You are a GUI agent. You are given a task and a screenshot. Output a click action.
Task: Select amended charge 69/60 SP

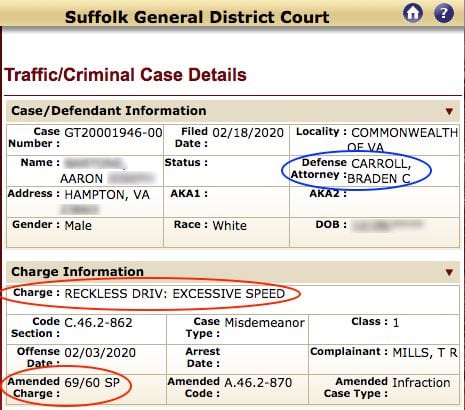click(x=92, y=382)
